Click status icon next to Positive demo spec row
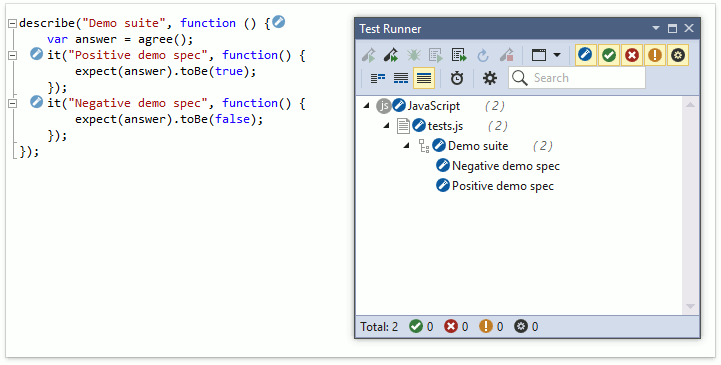Image resolution: width=721 pixels, height=365 pixels. (443, 186)
